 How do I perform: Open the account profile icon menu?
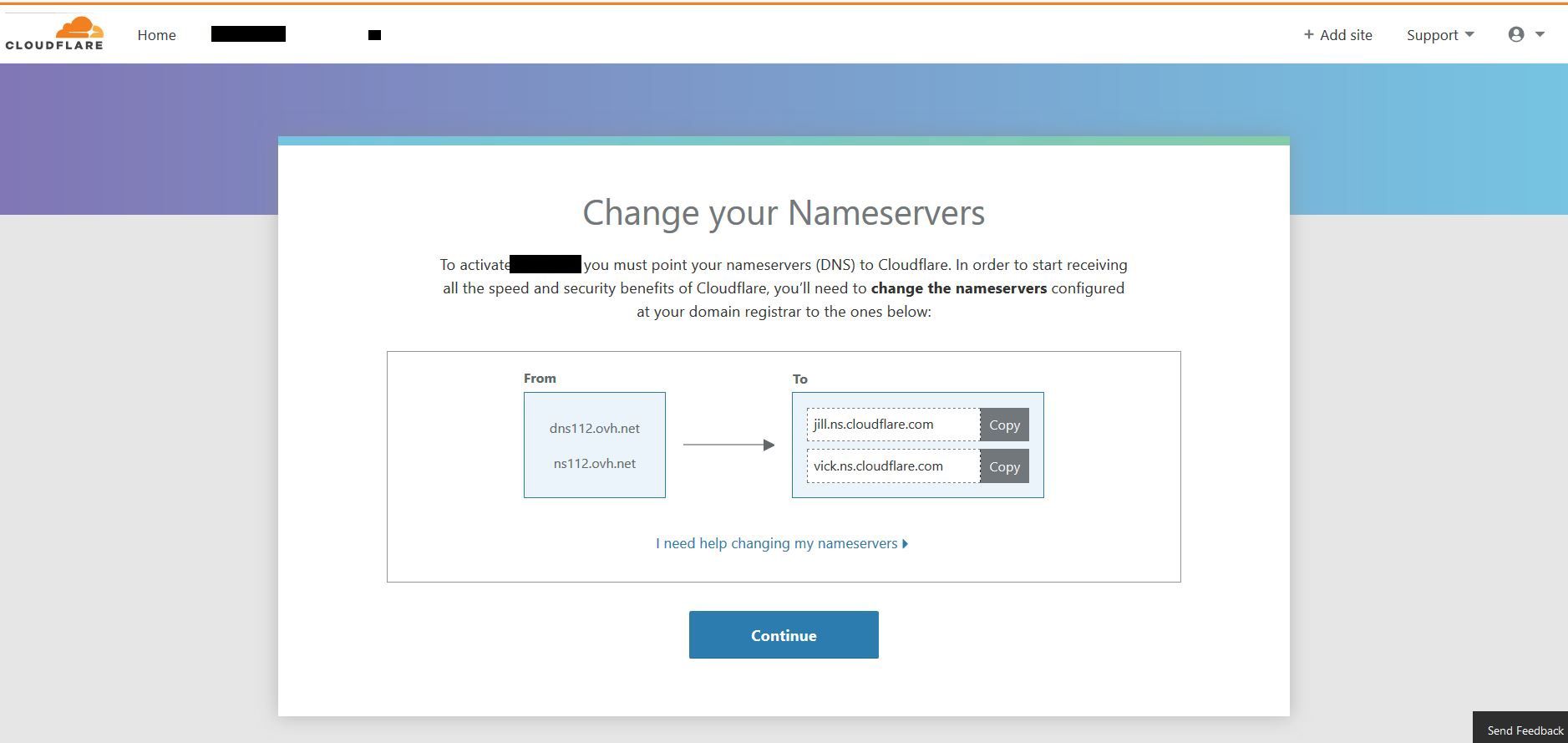[1516, 34]
